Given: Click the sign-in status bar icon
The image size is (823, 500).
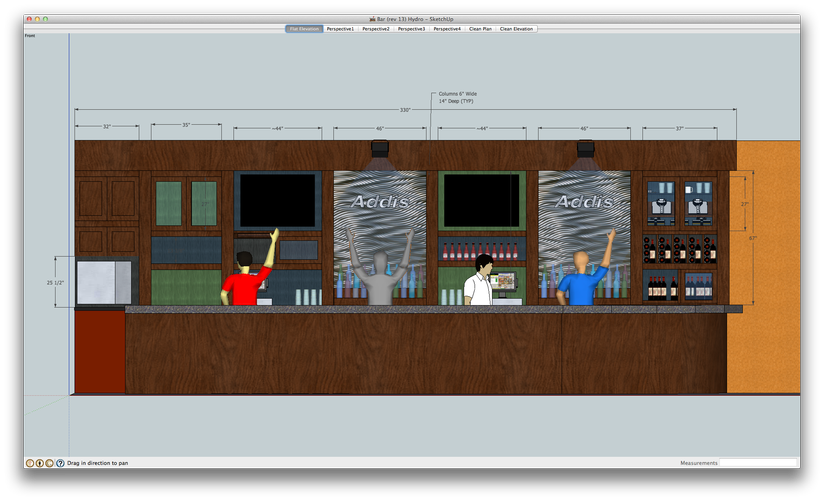Looking at the screenshot, I should (x=49, y=463).
